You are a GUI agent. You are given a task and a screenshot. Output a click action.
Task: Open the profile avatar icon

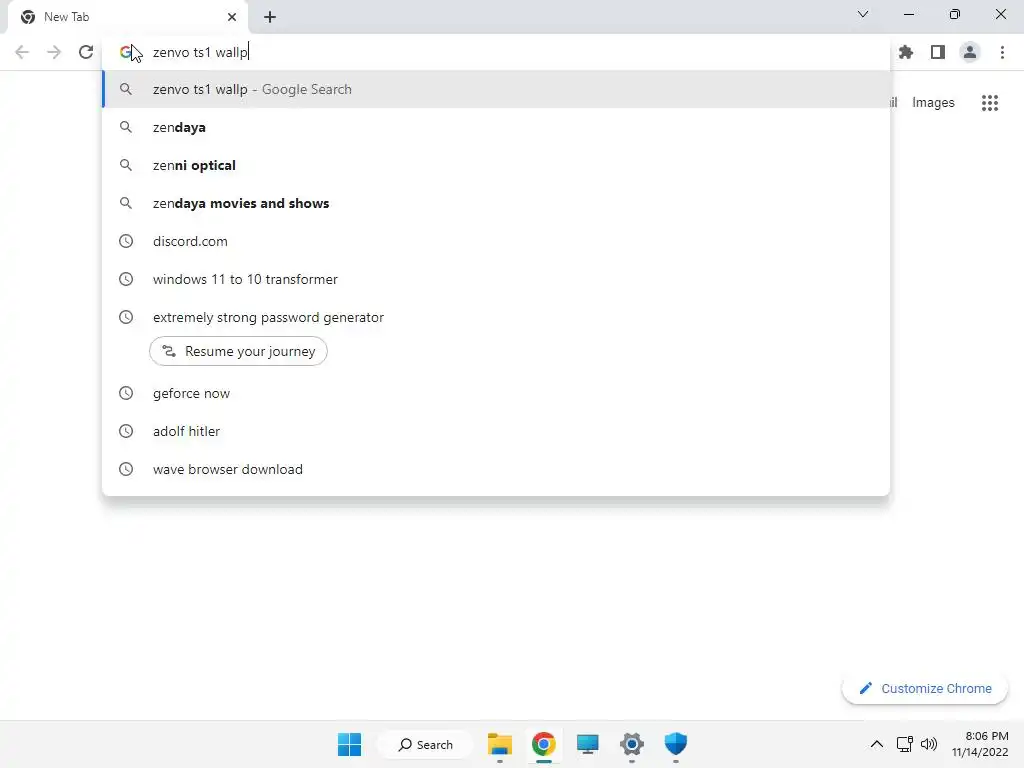pos(970,52)
